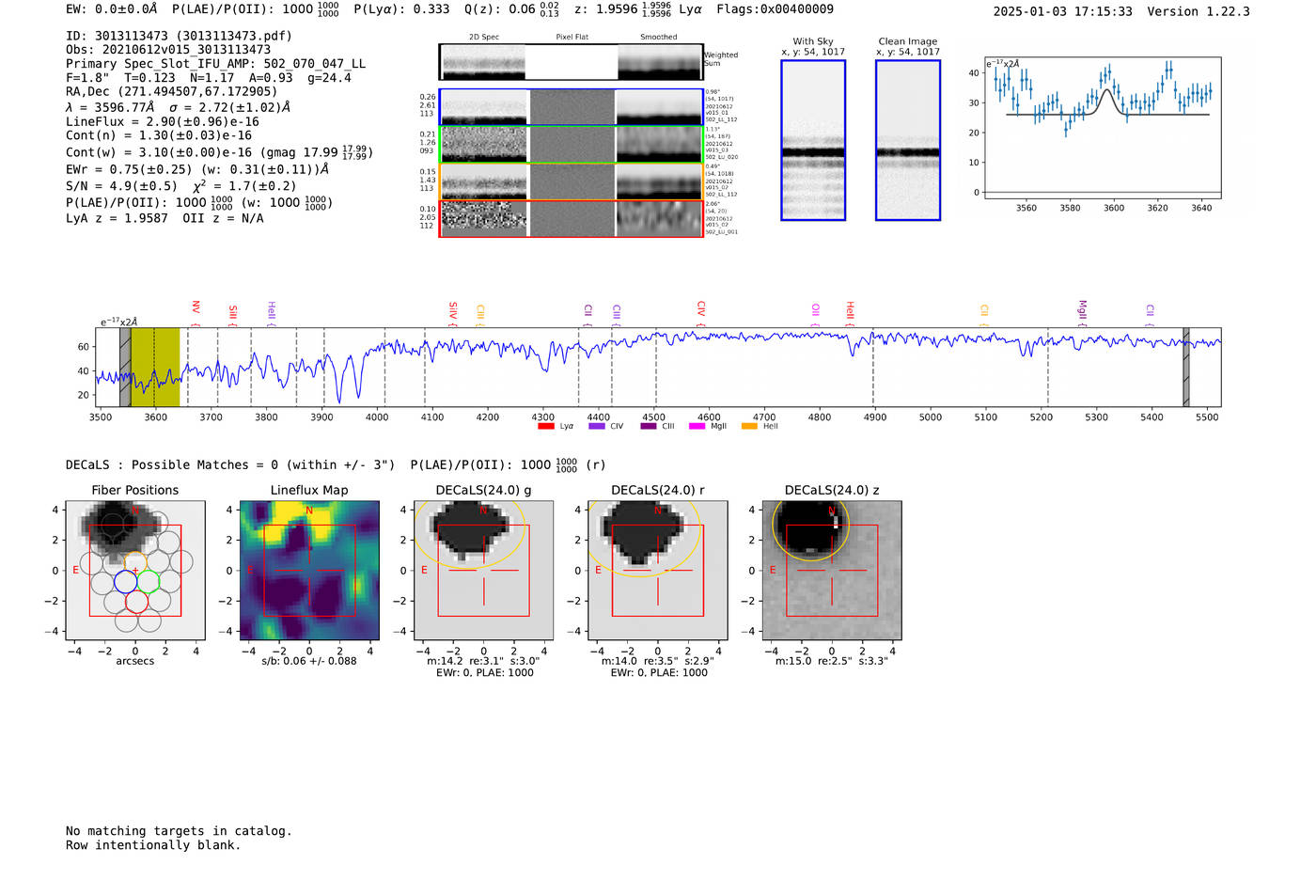Click the blue fiber circle in Fiber Positions
This screenshot has height=896, width=1316.
[125, 581]
